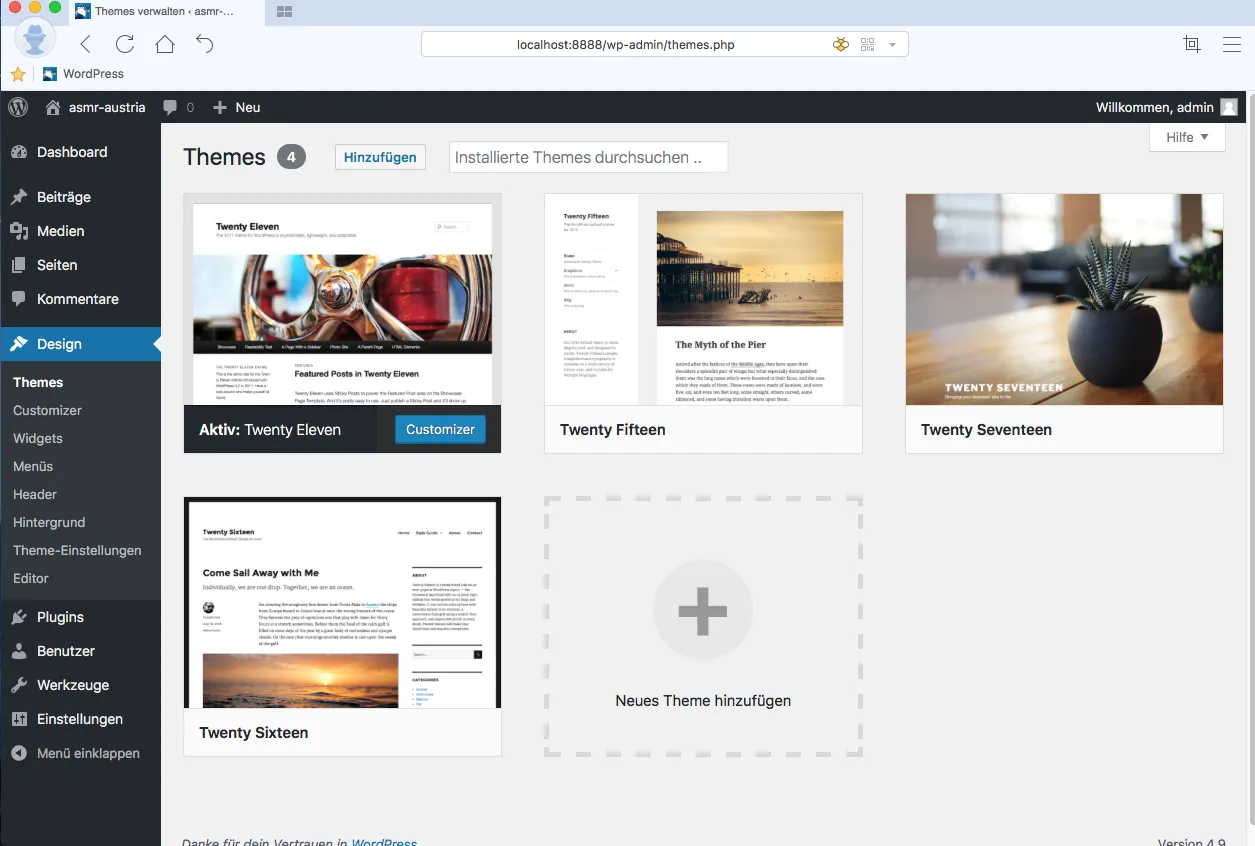The image size is (1255, 846).
Task: Click the theme count badge 4
Action: [x=291, y=157]
